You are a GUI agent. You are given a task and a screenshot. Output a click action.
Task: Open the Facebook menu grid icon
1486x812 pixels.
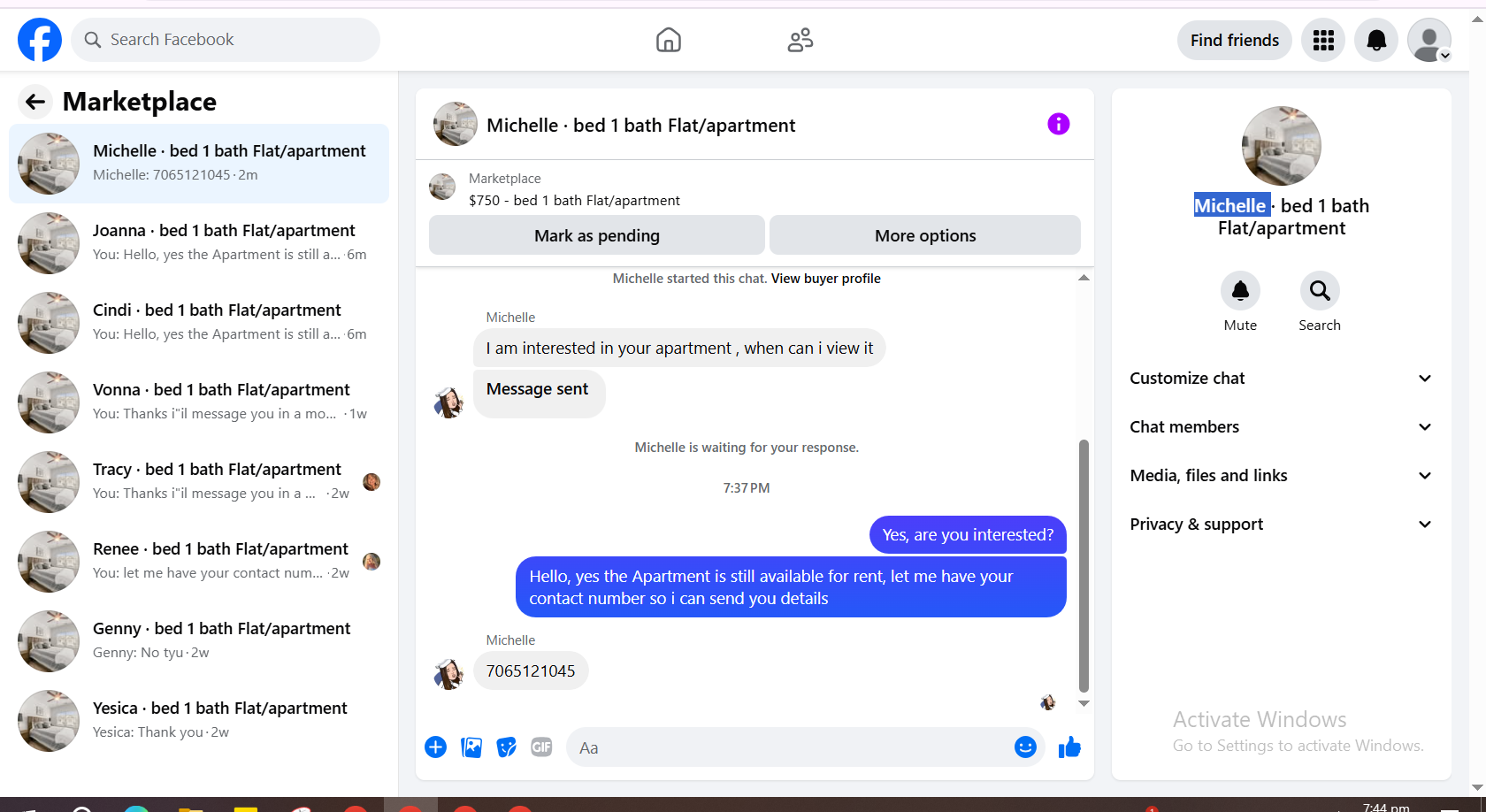[1323, 40]
